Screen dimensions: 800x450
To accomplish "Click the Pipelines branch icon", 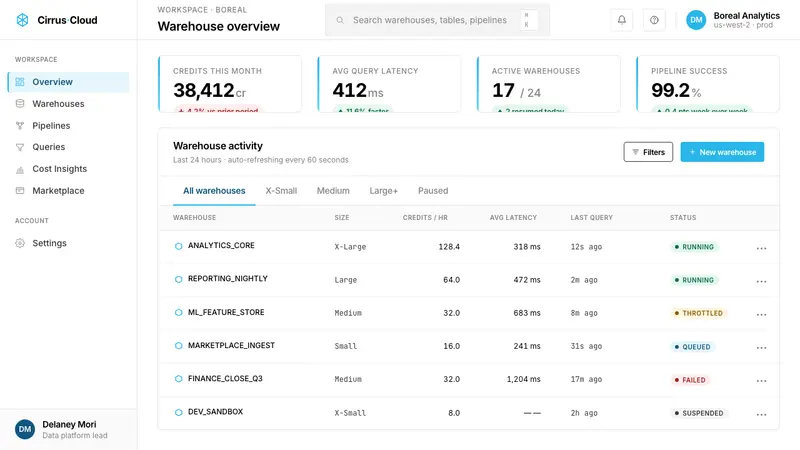I will click(x=20, y=126).
